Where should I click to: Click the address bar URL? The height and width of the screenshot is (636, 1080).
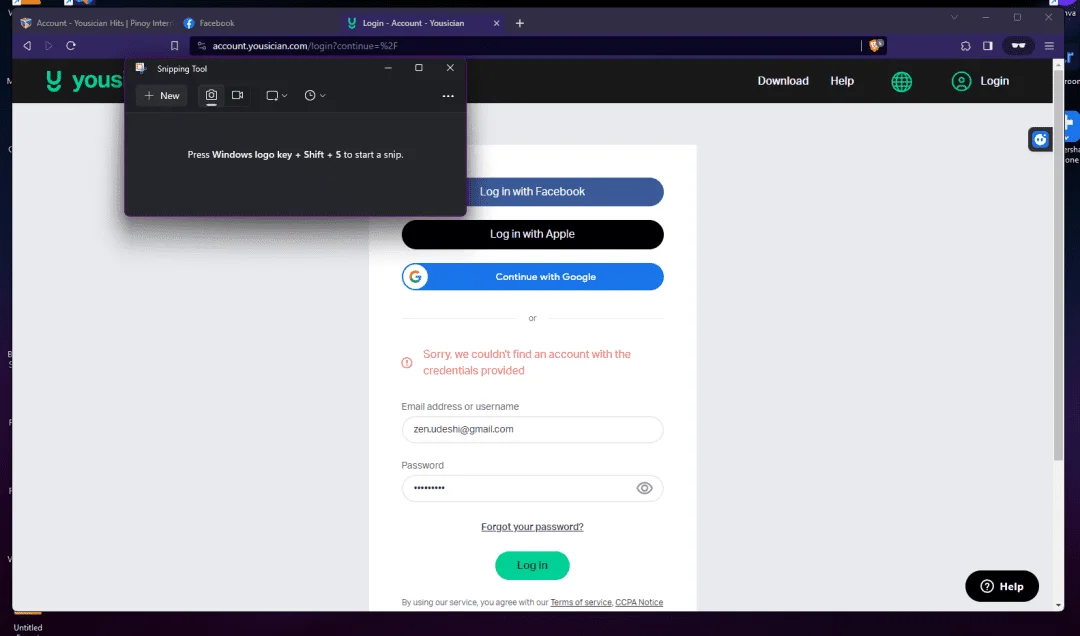[x=305, y=45]
